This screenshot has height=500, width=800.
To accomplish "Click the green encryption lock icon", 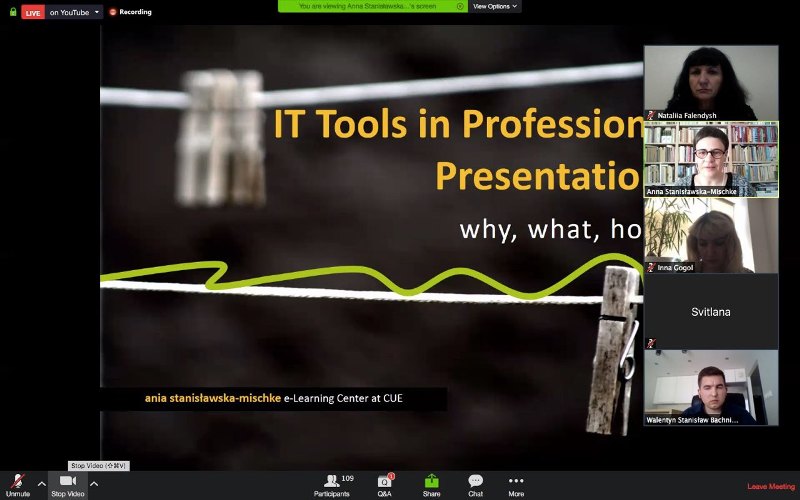I will [x=13, y=12].
